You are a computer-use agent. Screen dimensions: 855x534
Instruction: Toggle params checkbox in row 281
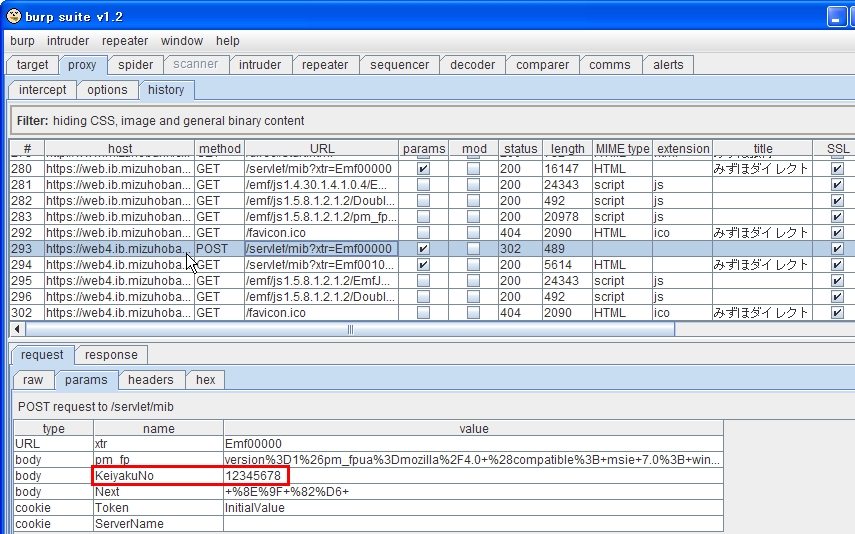tap(423, 185)
